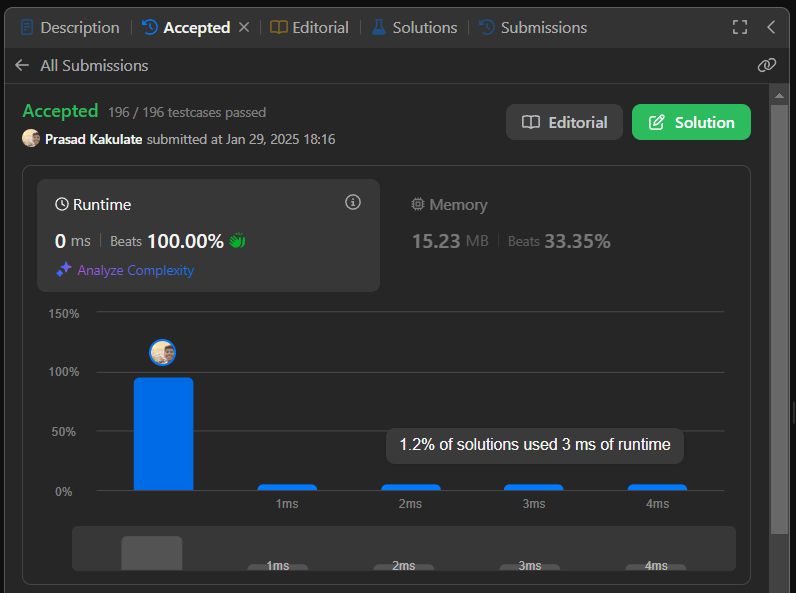The height and width of the screenshot is (593, 796).
Task: Click the green Solution button
Action: pyautogui.click(x=691, y=122)
